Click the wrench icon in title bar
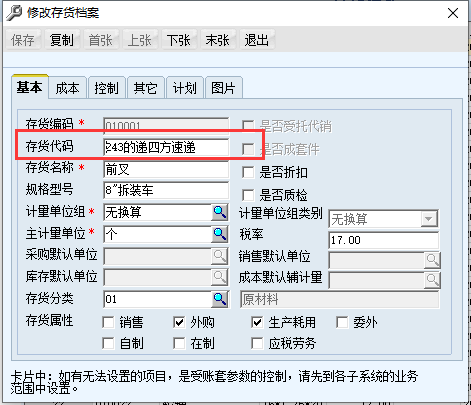Image resolution: width=471 pixels, height=405 pixels. point(14,13)
